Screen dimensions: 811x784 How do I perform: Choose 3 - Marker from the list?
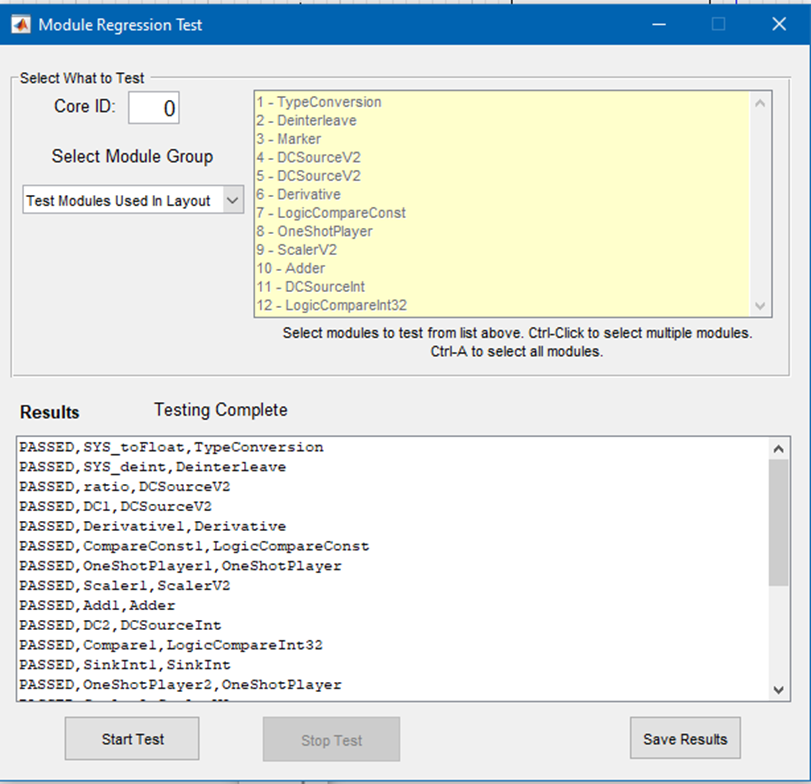289,139
